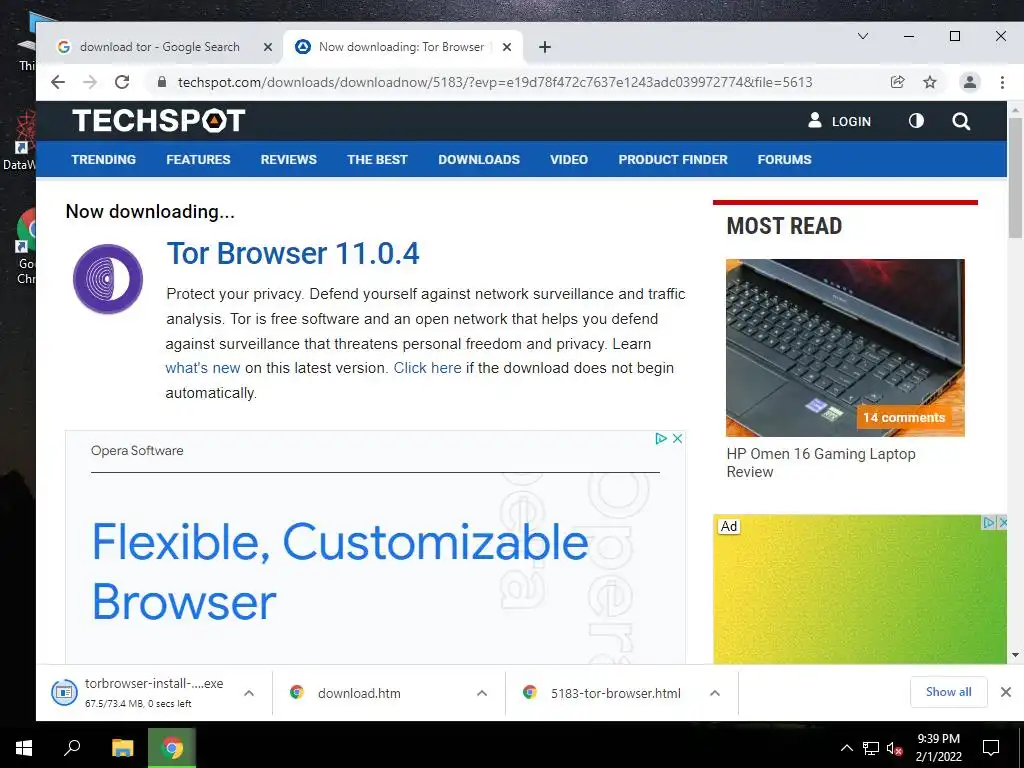Screen dimensions: 1024x768
Task: Close the 'Now downloading: Tor Browser' tab
Action: click(507, 47)
